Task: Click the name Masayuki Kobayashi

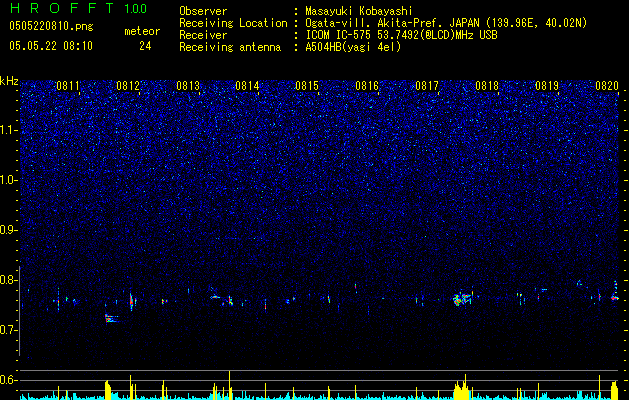Action: (x=359, y=11)
